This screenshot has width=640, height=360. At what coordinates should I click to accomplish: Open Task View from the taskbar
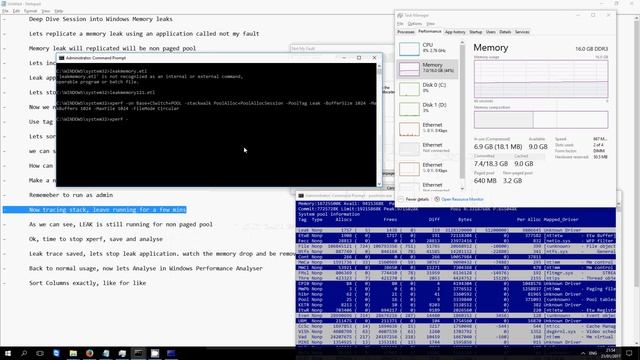(40, 353)
